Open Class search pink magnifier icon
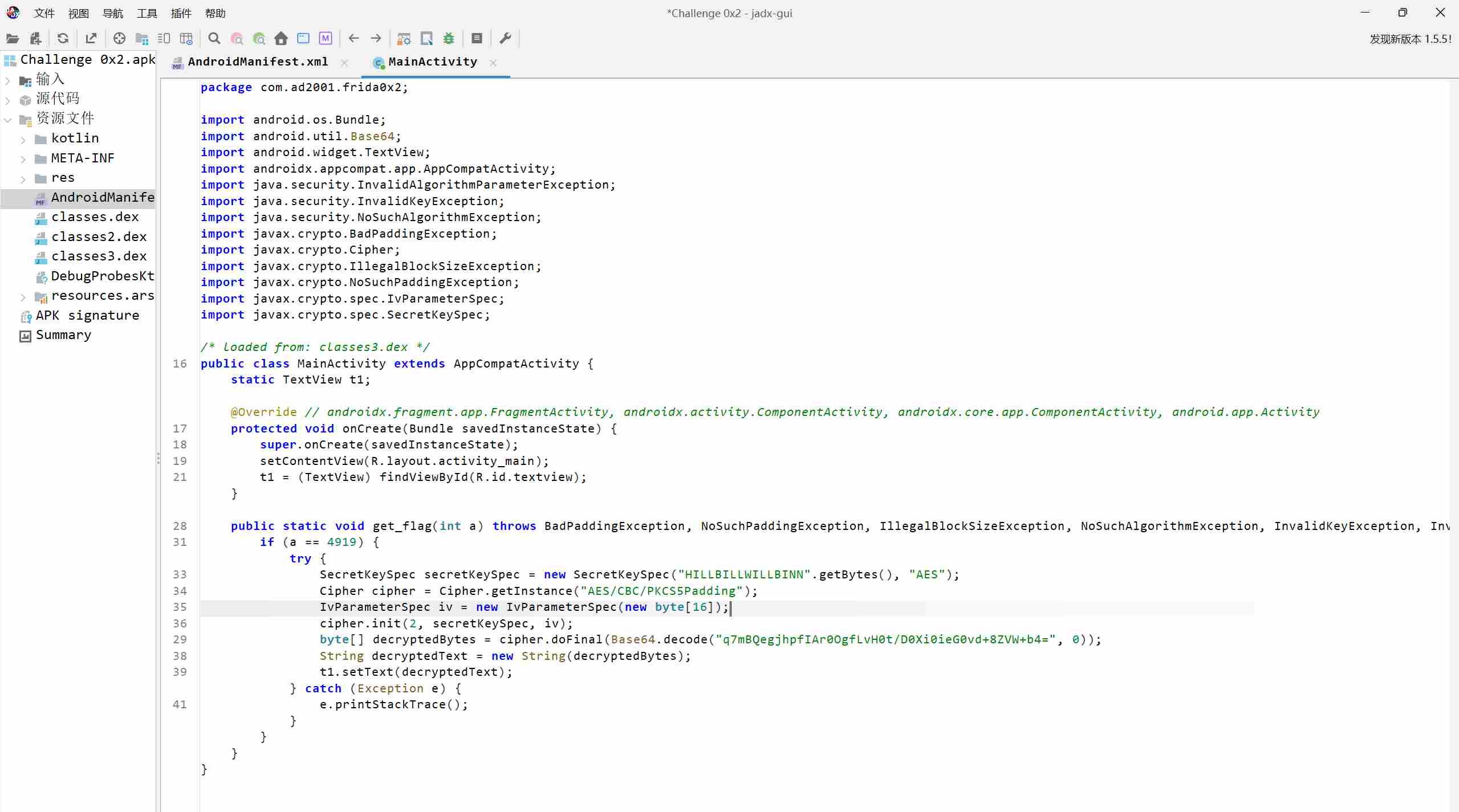 237,39
